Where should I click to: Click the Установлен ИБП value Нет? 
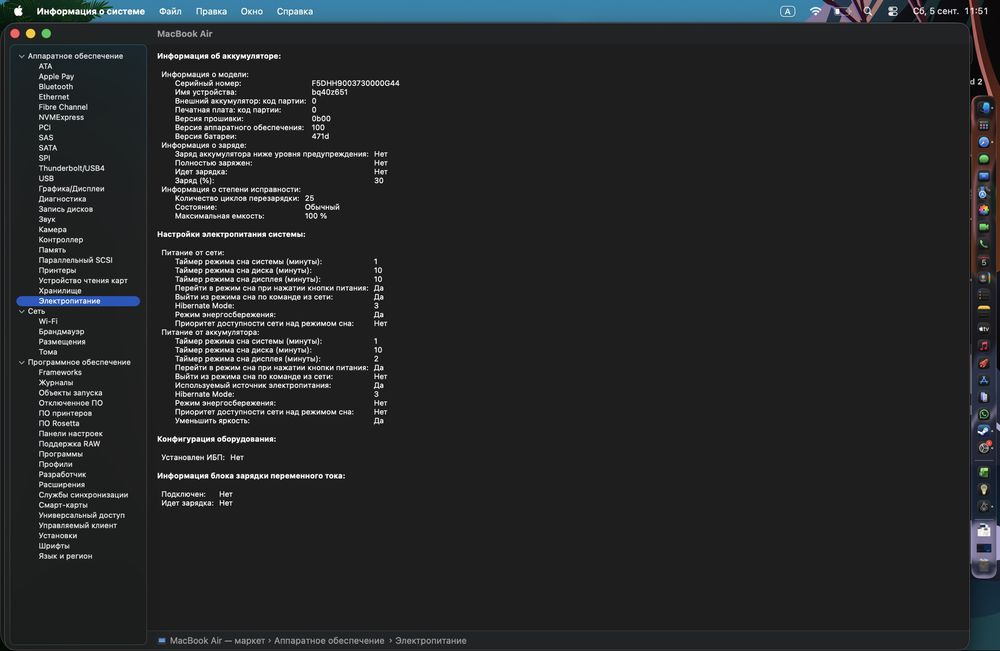click(237, 457)
